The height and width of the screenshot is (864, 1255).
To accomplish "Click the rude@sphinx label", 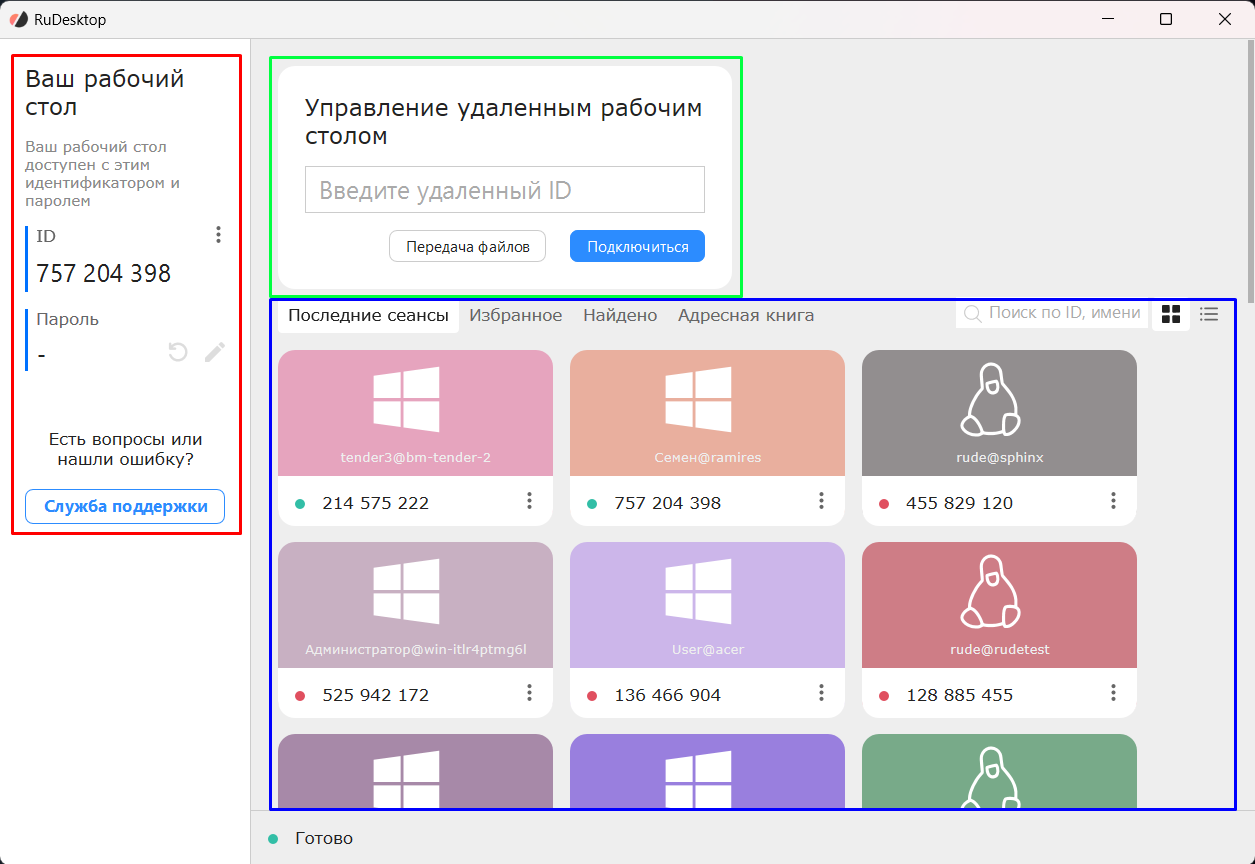I will (x=999, y=457).
